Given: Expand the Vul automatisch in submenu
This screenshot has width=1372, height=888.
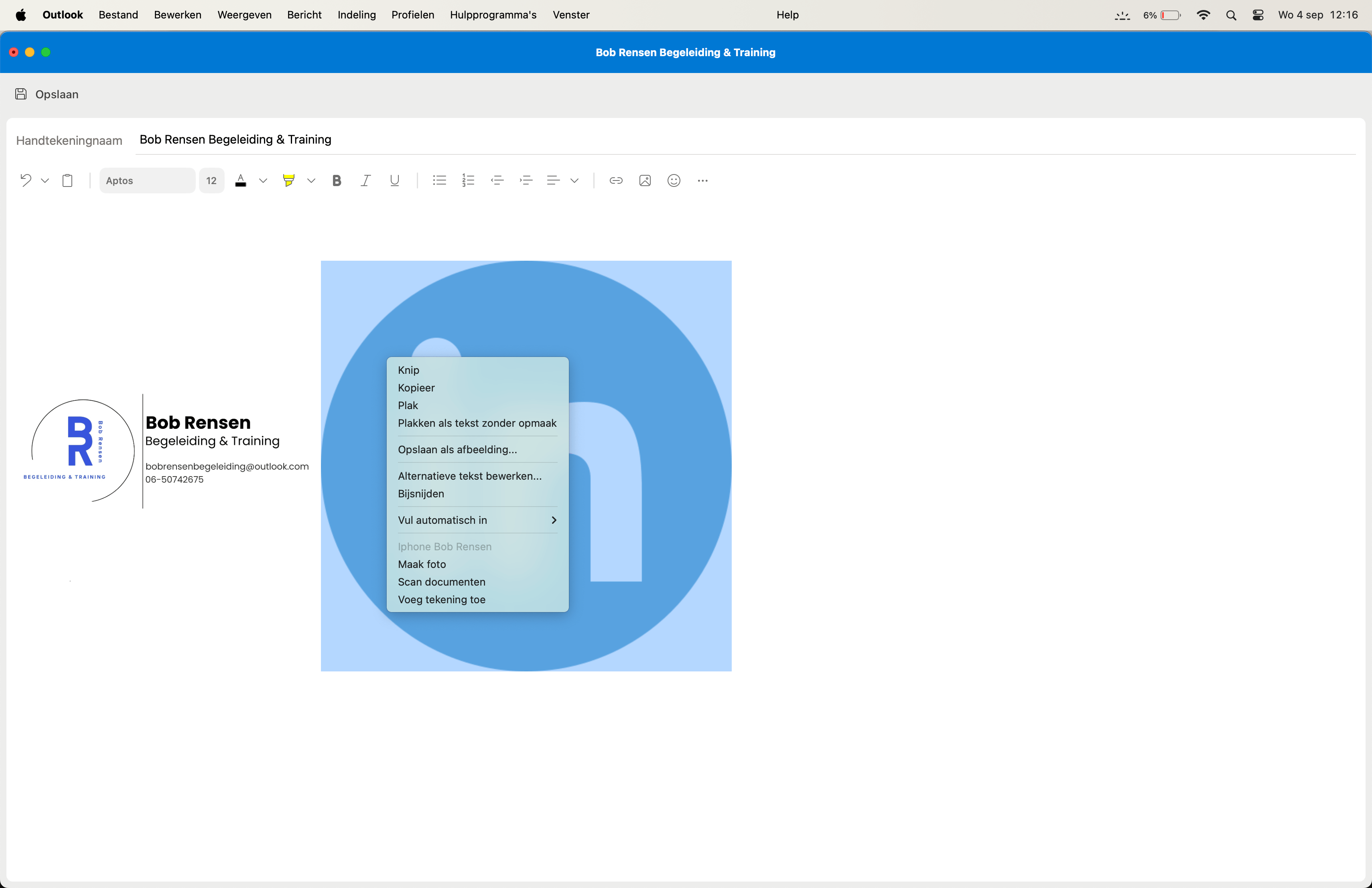Looking at the screenshot, I should (x=477, y=520).
